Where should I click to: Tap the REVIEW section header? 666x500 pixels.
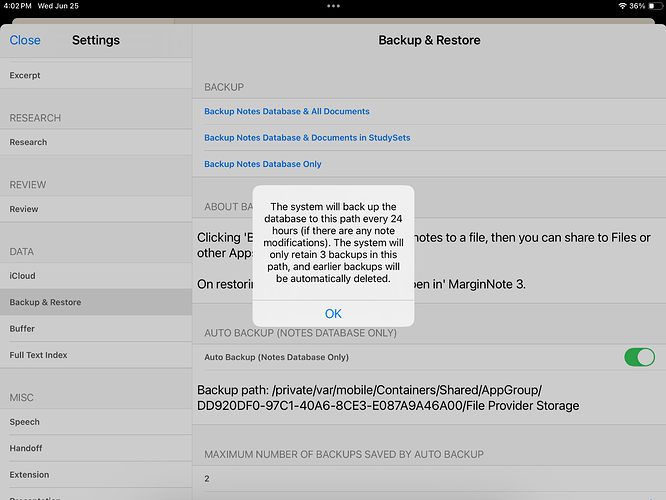tap(28, 185)
